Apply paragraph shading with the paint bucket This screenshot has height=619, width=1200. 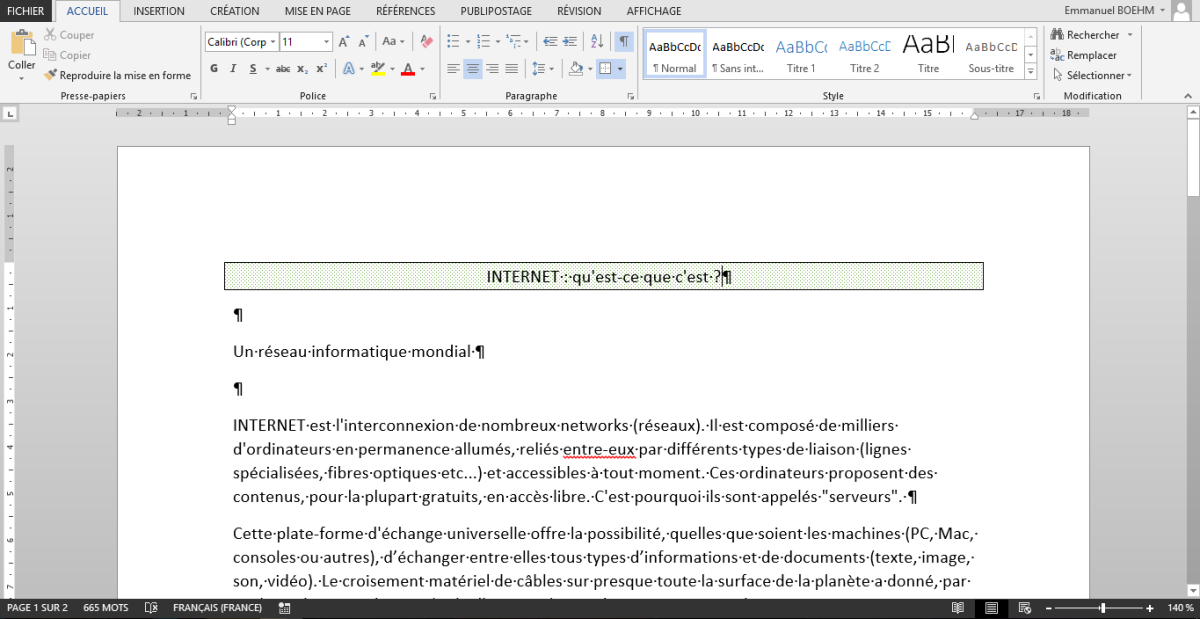[x=575, y=69]
